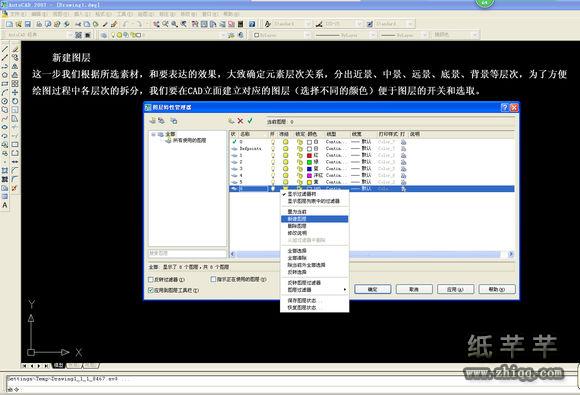Select the Arc drawing tool
This screenshot has width=580, height=395.
click(x=5, y=92)
